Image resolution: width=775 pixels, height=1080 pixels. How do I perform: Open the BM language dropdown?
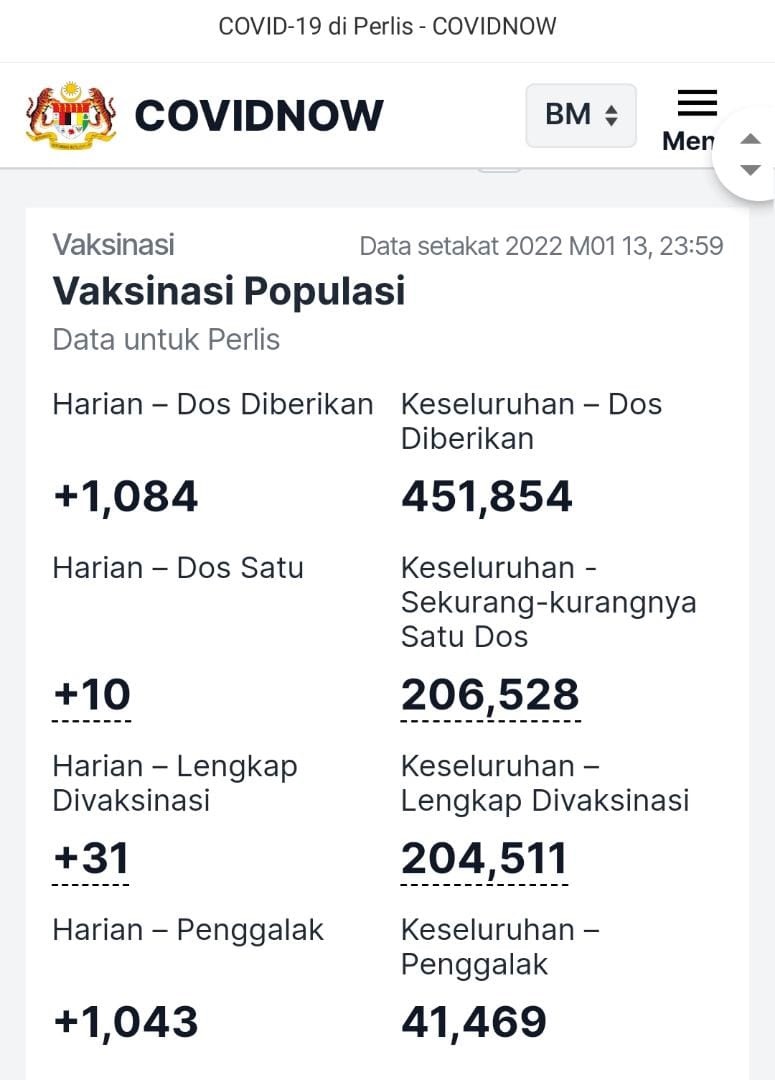(x=581, y=115)
